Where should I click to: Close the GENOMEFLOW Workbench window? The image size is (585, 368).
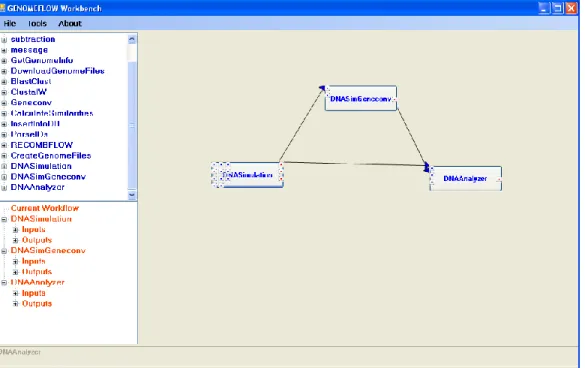[571, 8]
